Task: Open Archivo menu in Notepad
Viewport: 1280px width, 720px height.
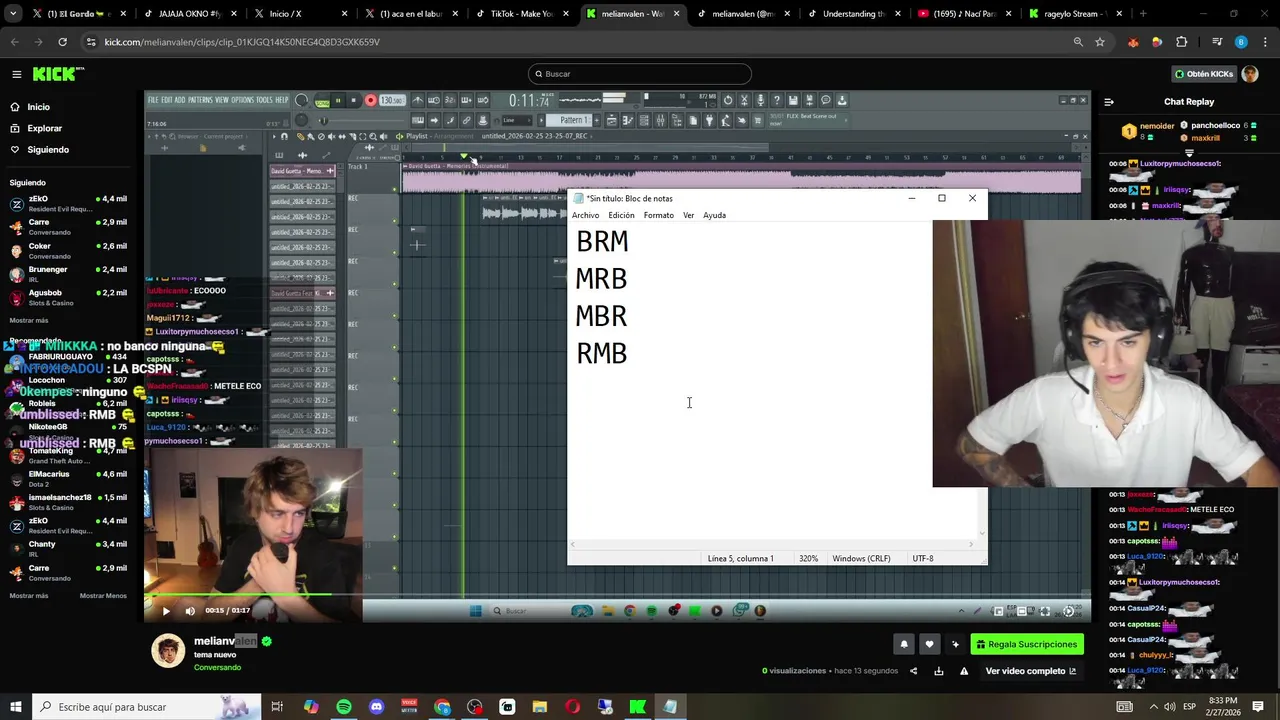Action: click(x=586, y=215)
